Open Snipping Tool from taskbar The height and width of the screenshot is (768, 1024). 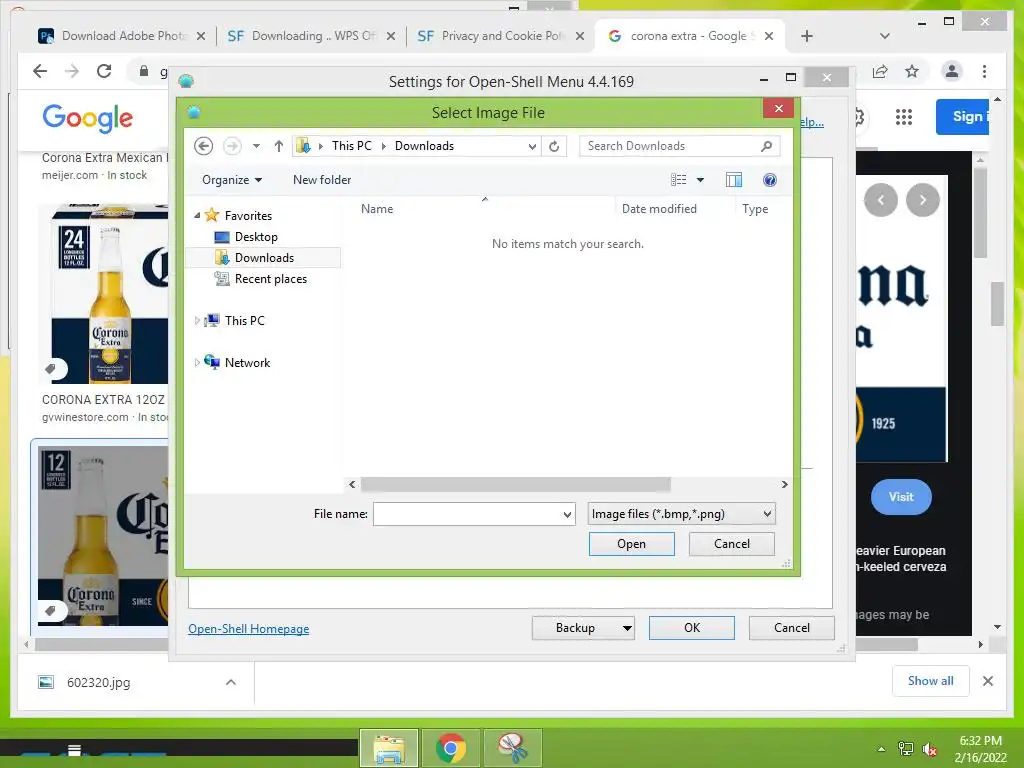(513, 748)
